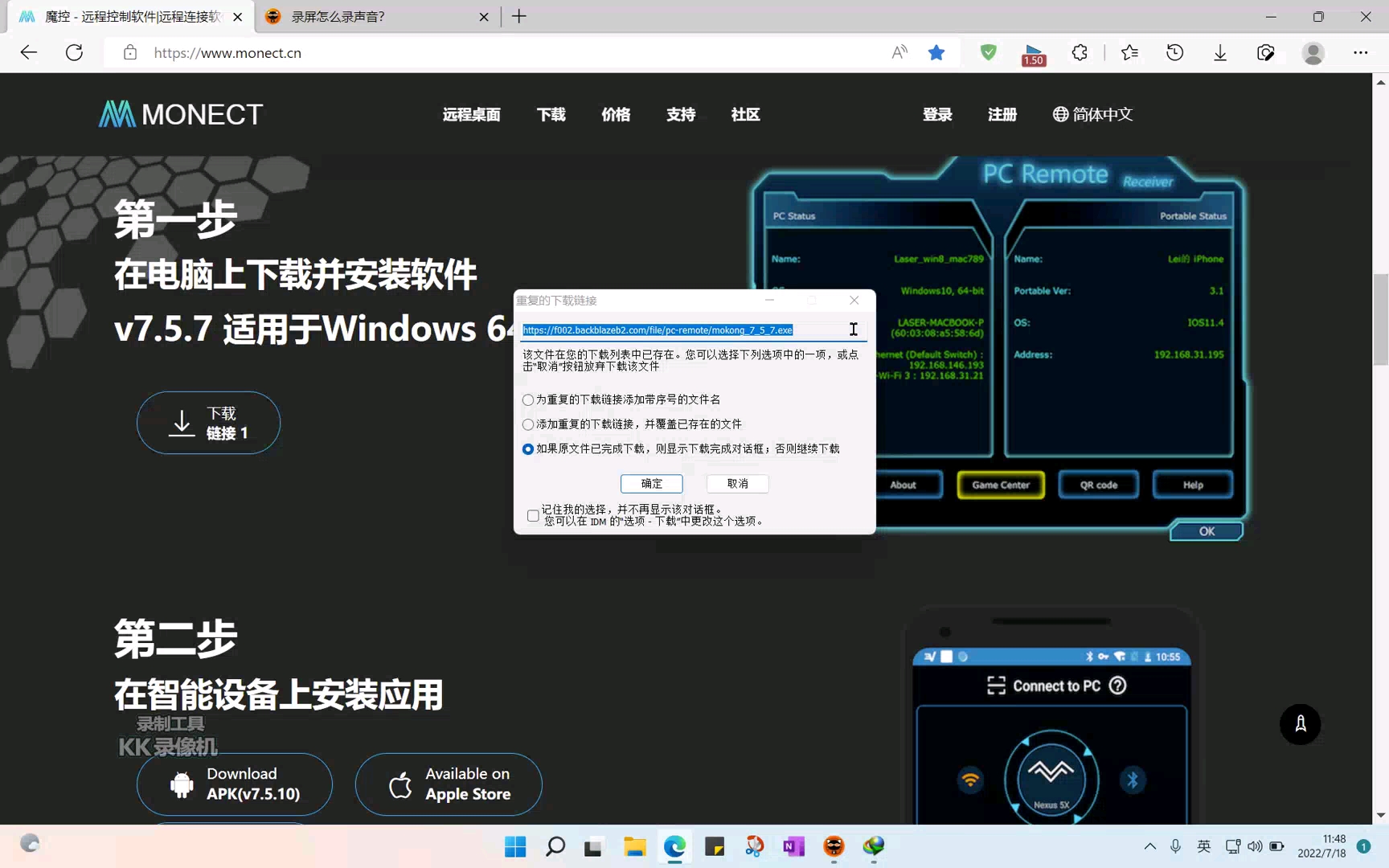Open the extension showing 1.50 badge
Image resolution: width=1389 pixels, height=868 pixels.
pyautogui.click(x=1034, y=55)
